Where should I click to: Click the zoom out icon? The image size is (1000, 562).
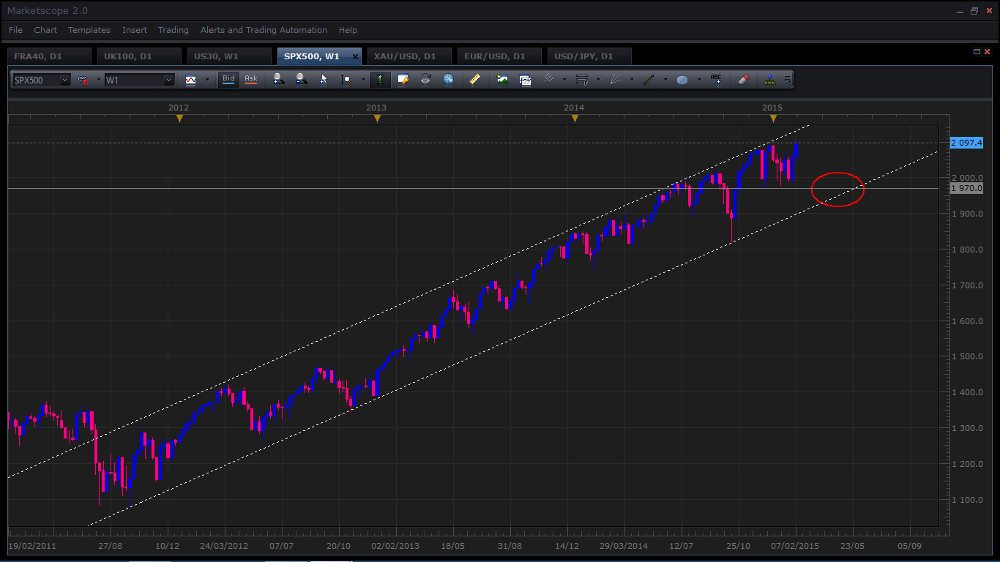[301, 79]
